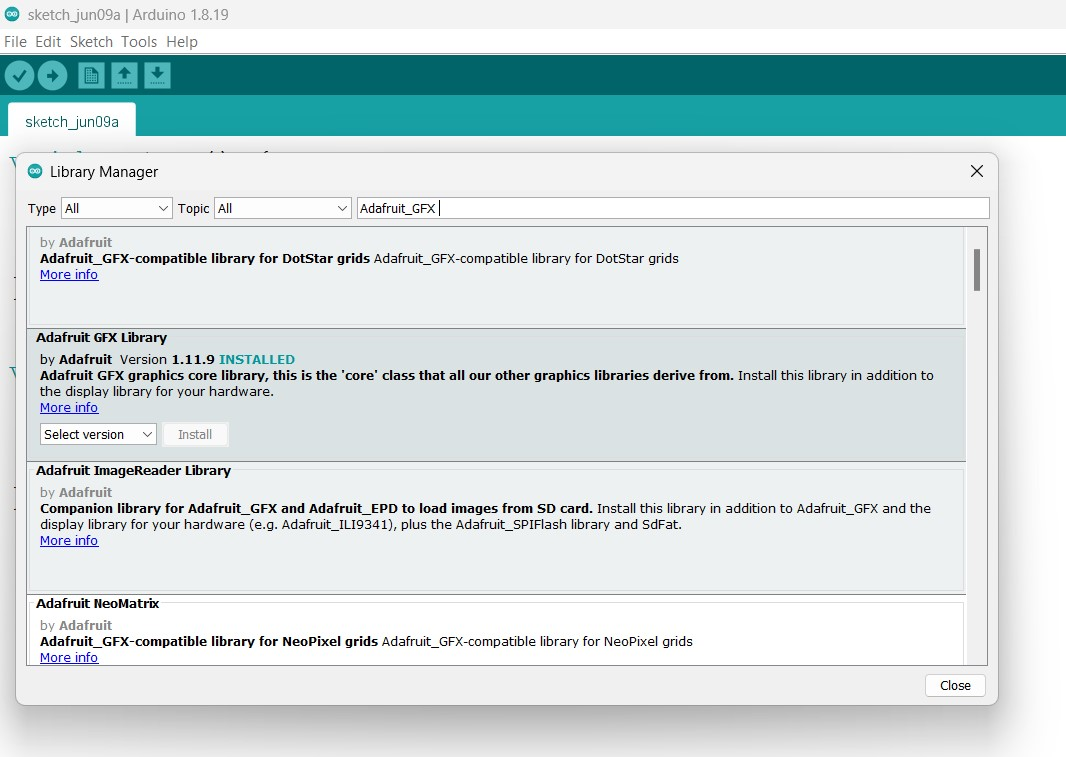
Task: Open More info for Adafruit ImageReader Library
Action: pos(69,541)
